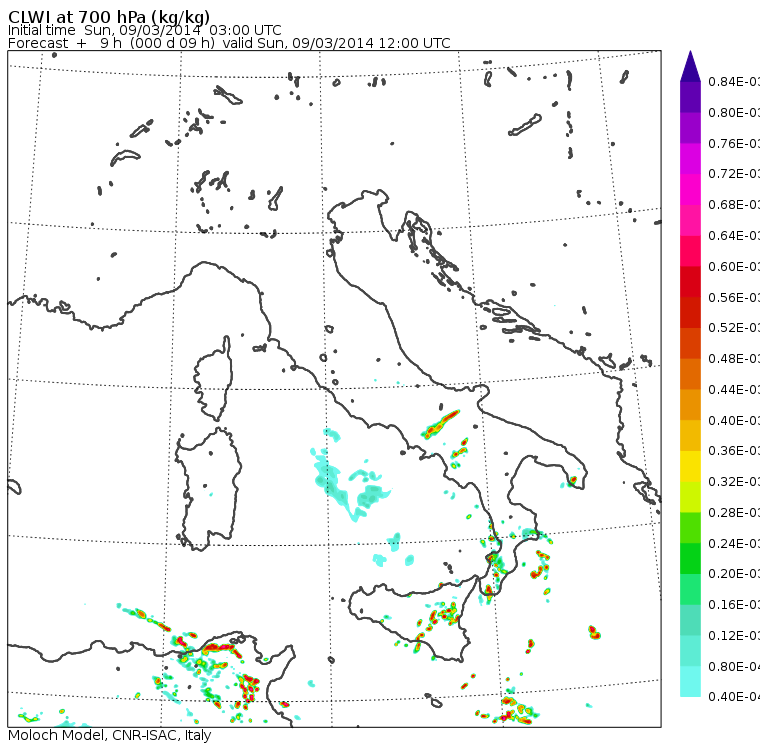The width and height of the screenshot is (760, 749).
Task: Click the 'Forecast + 9 h' valid-time line
Action: [x=229, y=43]
